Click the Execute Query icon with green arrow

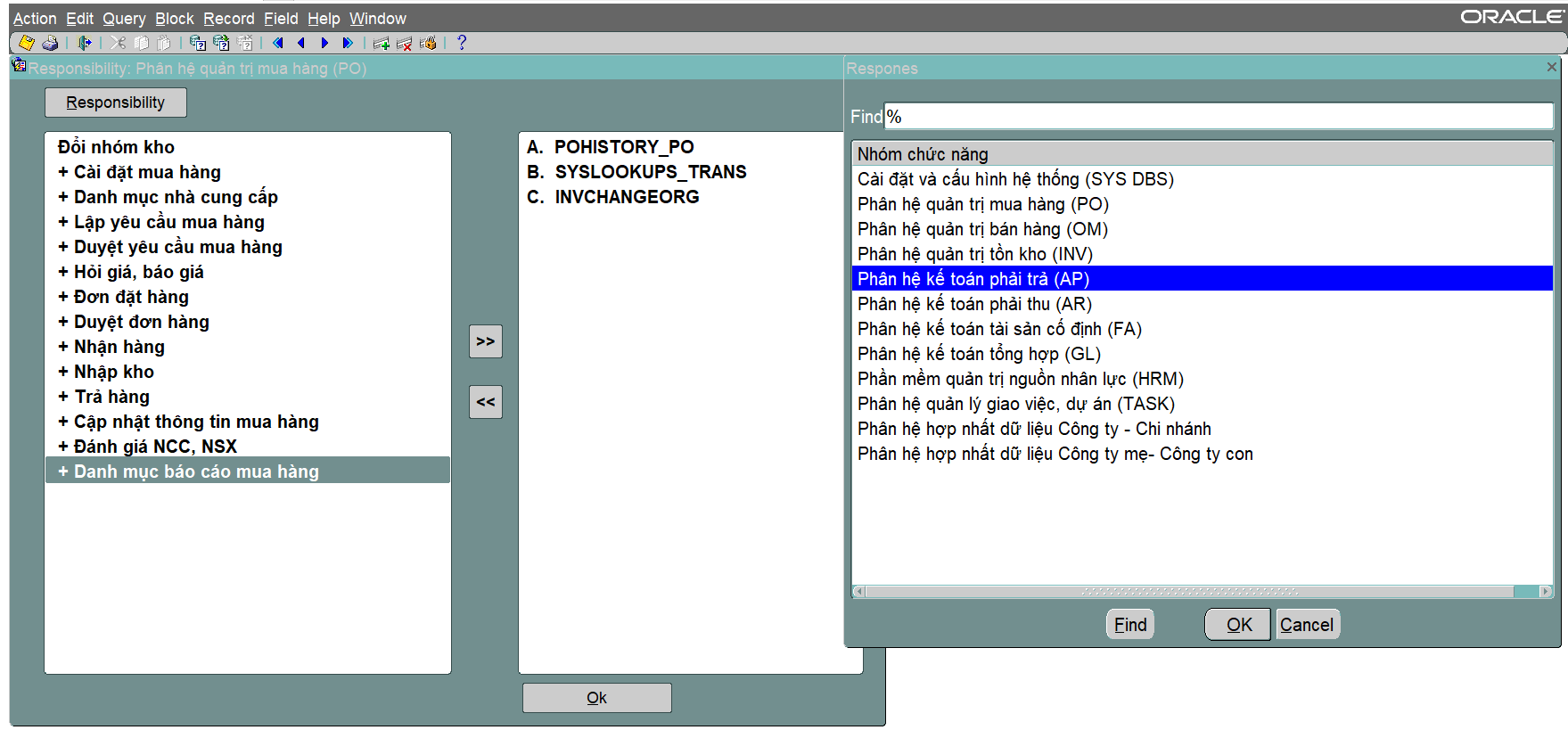pos(221,43)
